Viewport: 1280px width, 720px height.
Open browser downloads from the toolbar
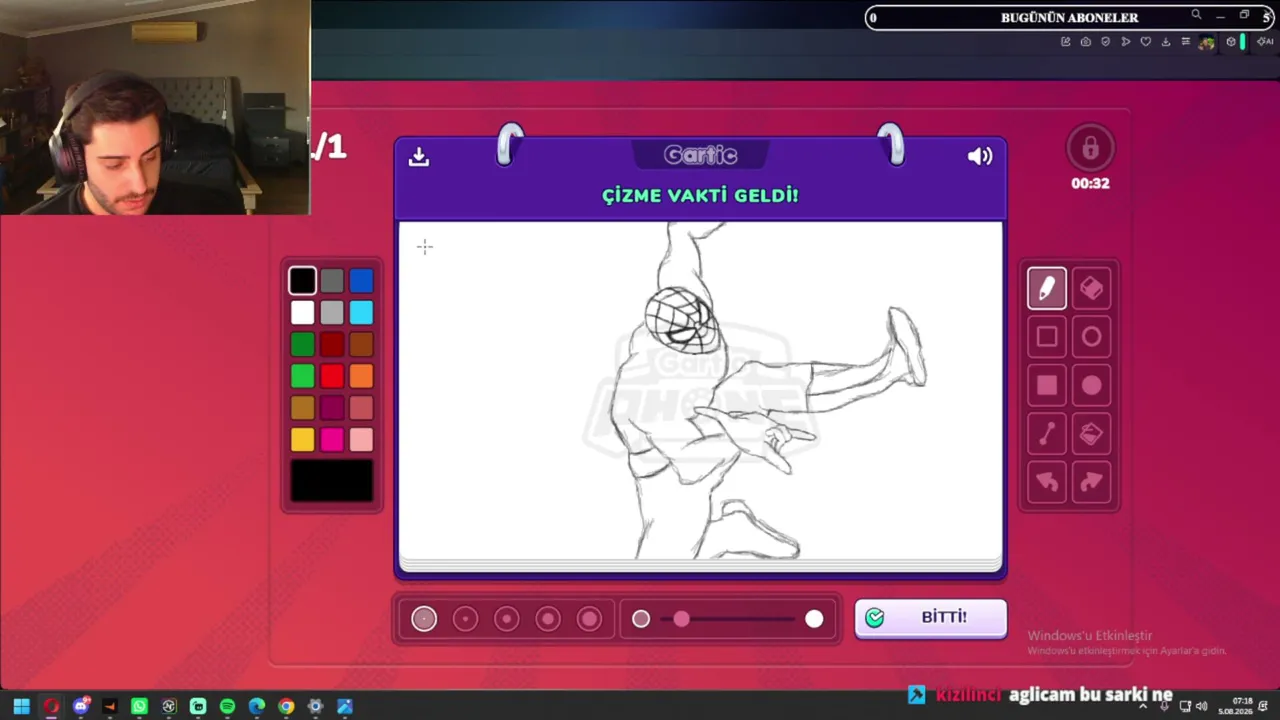[1165, 42]
